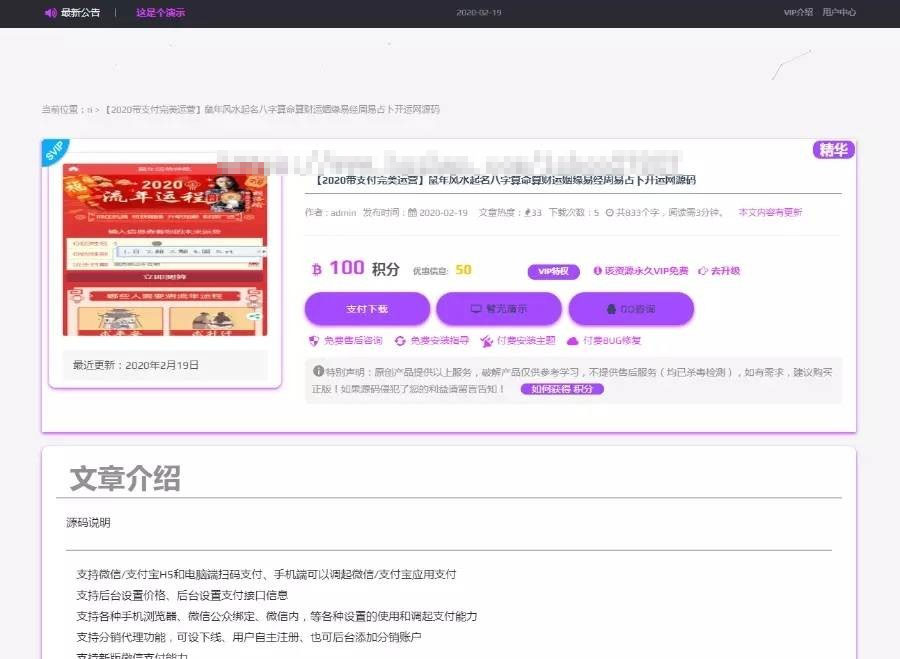Click the 支付下载 button
The height and width of the screenshot is (659, 900).
click(367, 308)
